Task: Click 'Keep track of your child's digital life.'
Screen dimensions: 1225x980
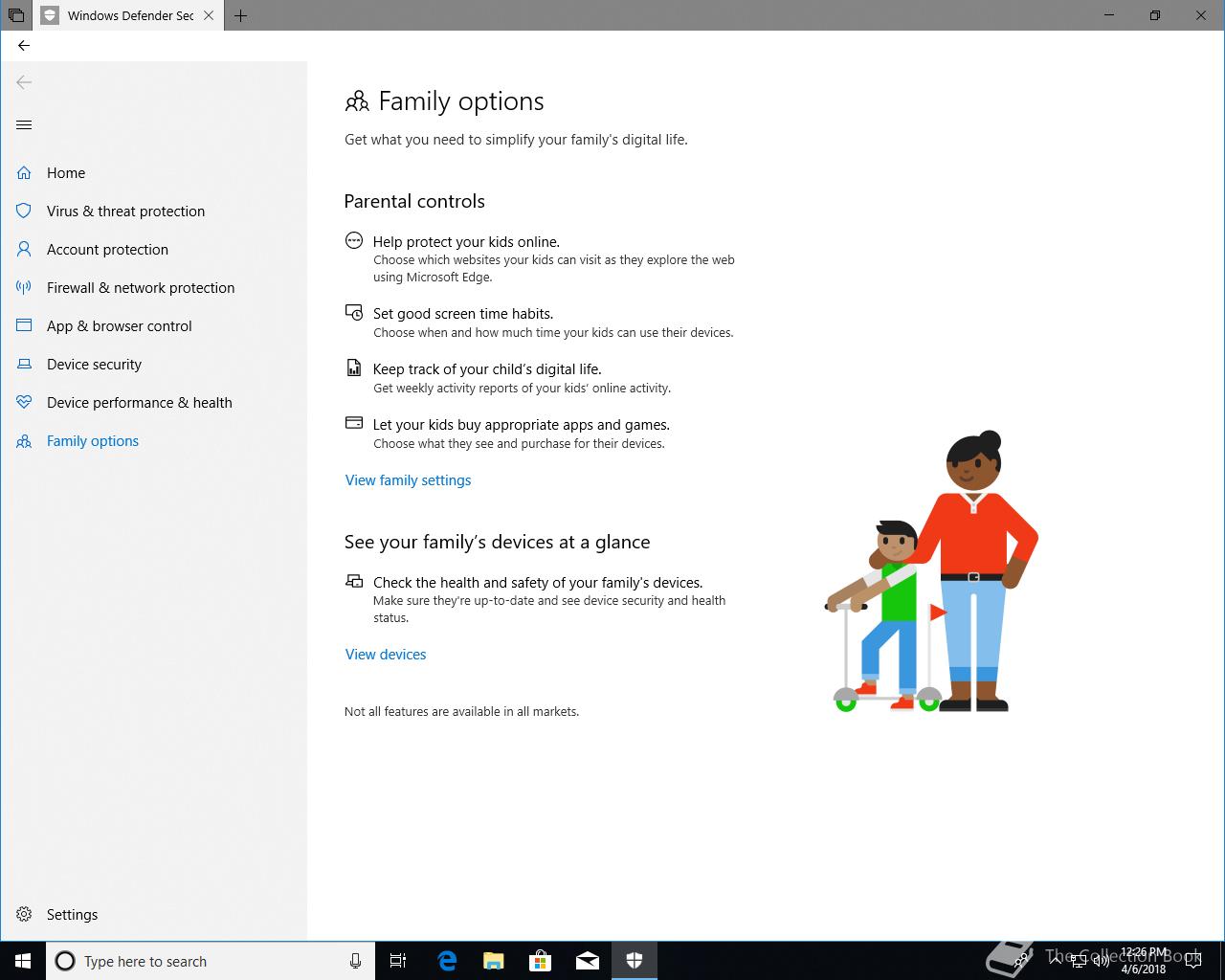Action: (487, 369)
